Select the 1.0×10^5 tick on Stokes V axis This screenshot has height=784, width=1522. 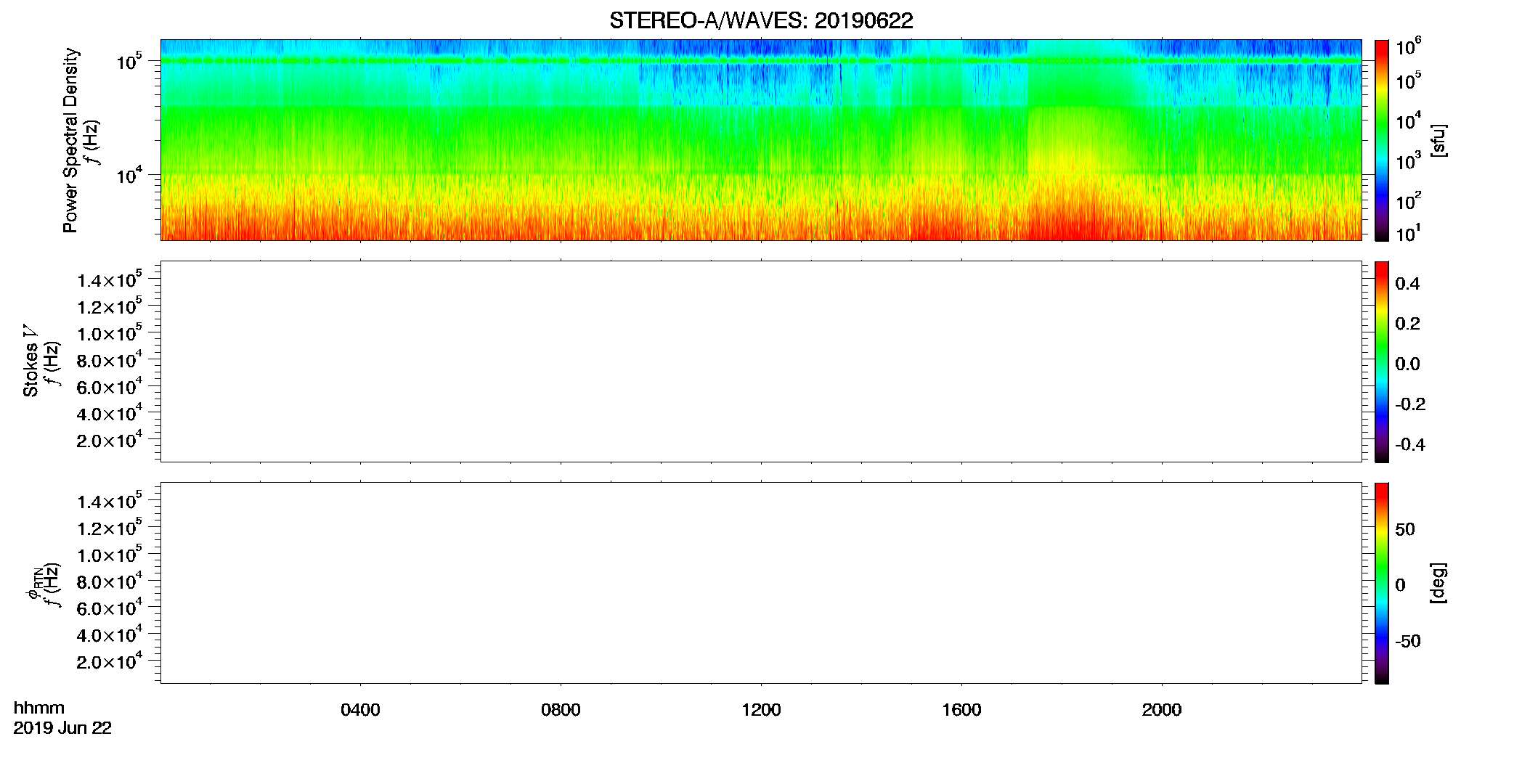(110, 332)
